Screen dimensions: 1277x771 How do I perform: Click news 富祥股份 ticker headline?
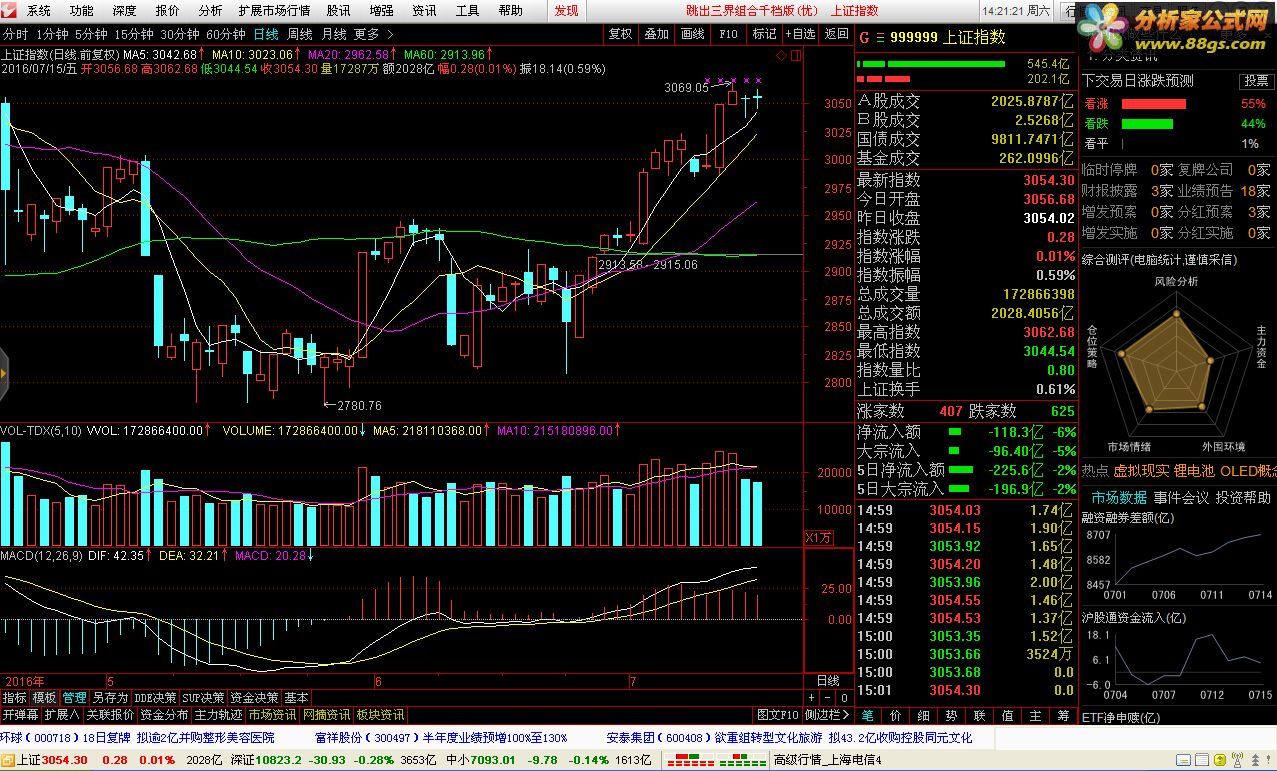pos(441,738)
